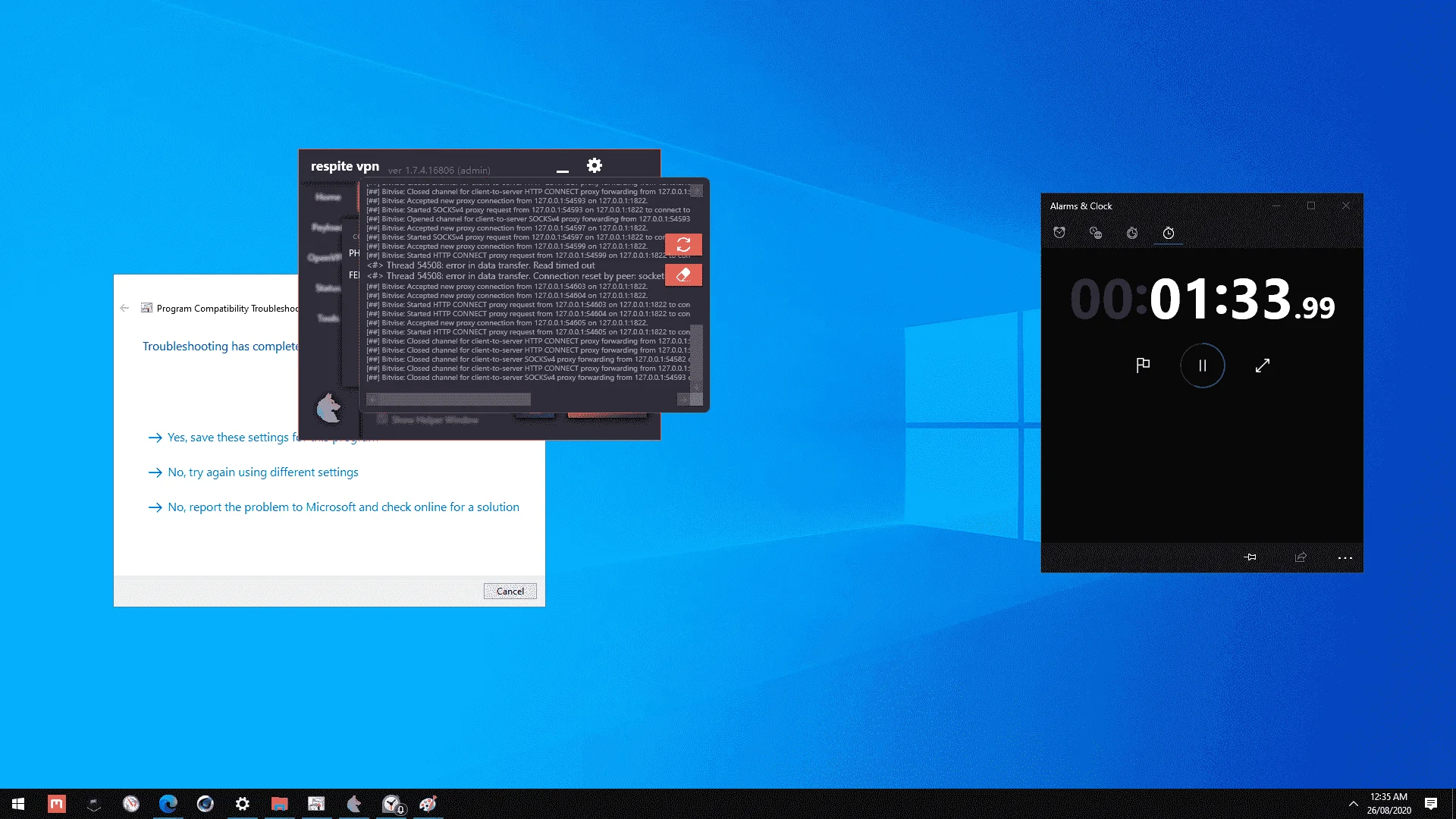Choose report the problem to Microsoft option

[x=334, y=507]
